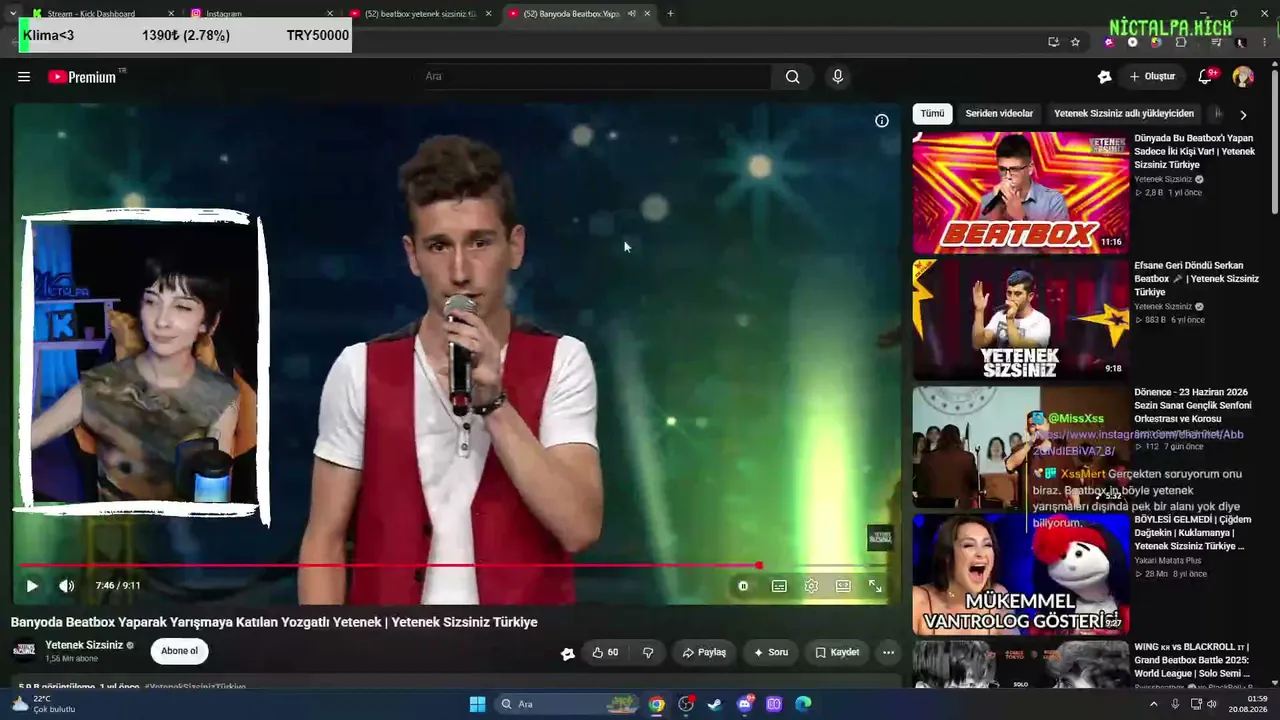This screenshot has width=1280, height=720.
Task: Open Mükemmel Vantrolog Gösteri thumbnail
Action: tap(1020, 574)
